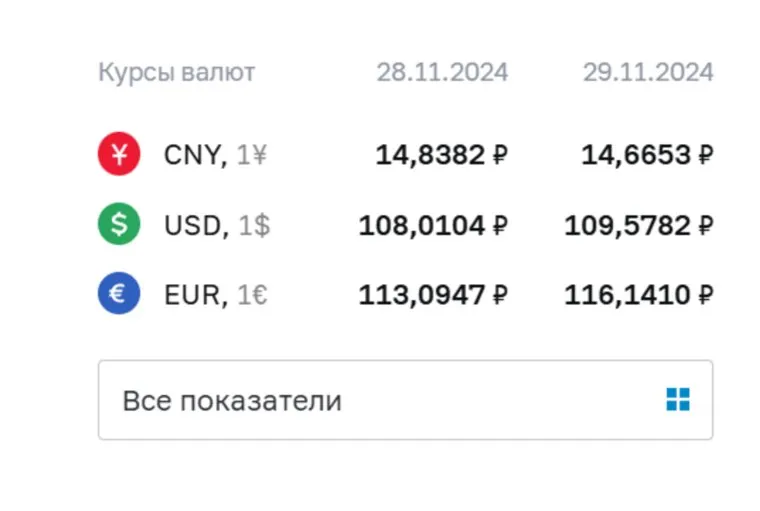Image resolution: width=760 pixels, height=511 pixels.
Task: Click the ₽ sign after 113,0947
Action: pos(500,296)
